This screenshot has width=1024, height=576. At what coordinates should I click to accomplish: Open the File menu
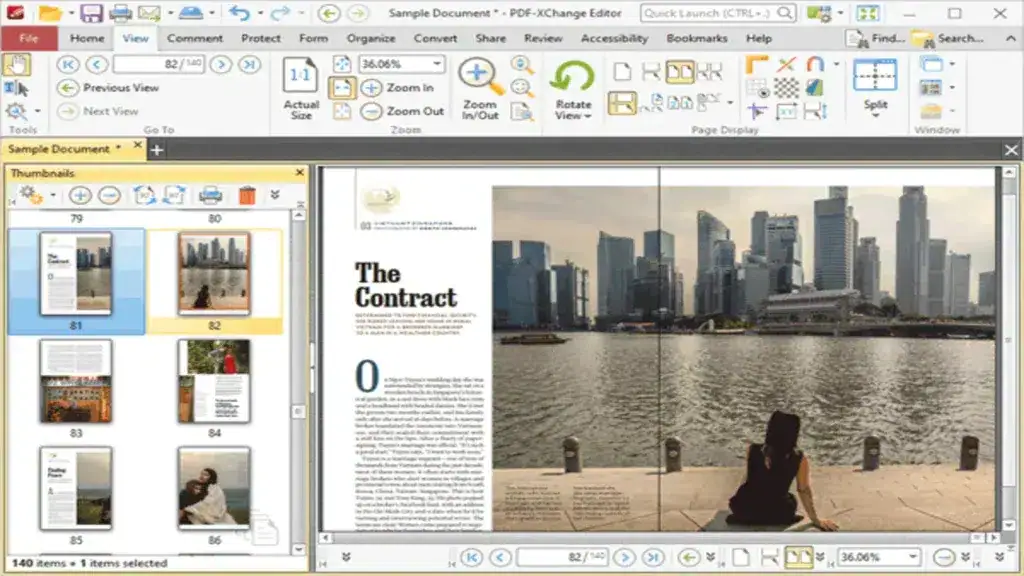click(x=29, y=38)
